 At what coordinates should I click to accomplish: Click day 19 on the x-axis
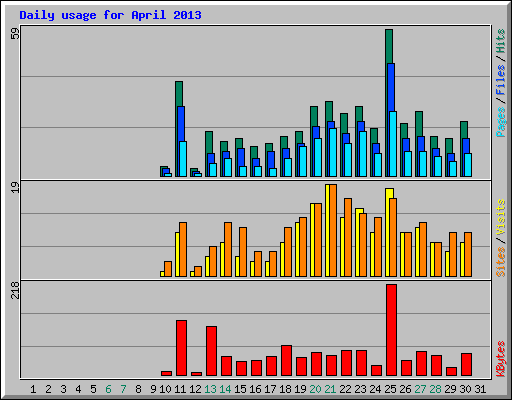point(300,389)
